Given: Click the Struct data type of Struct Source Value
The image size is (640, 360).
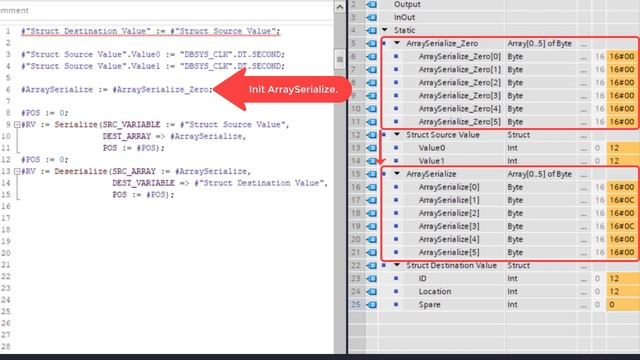Looking at the screenshot, I should point(518,135).
